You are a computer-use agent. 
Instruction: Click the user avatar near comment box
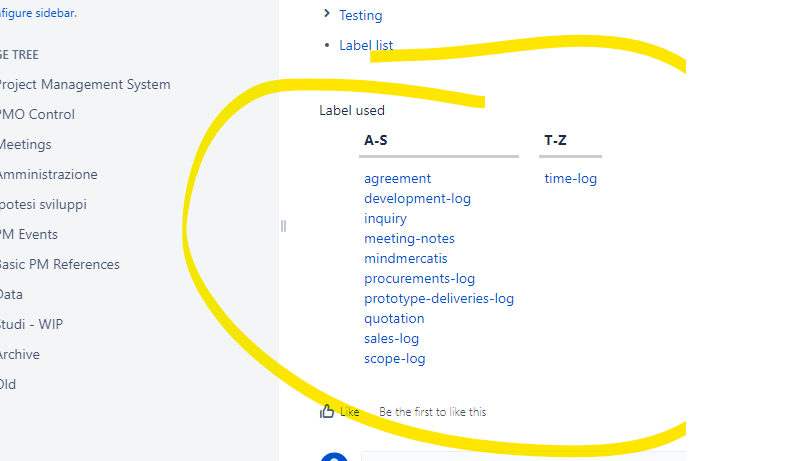click(334, 456)
